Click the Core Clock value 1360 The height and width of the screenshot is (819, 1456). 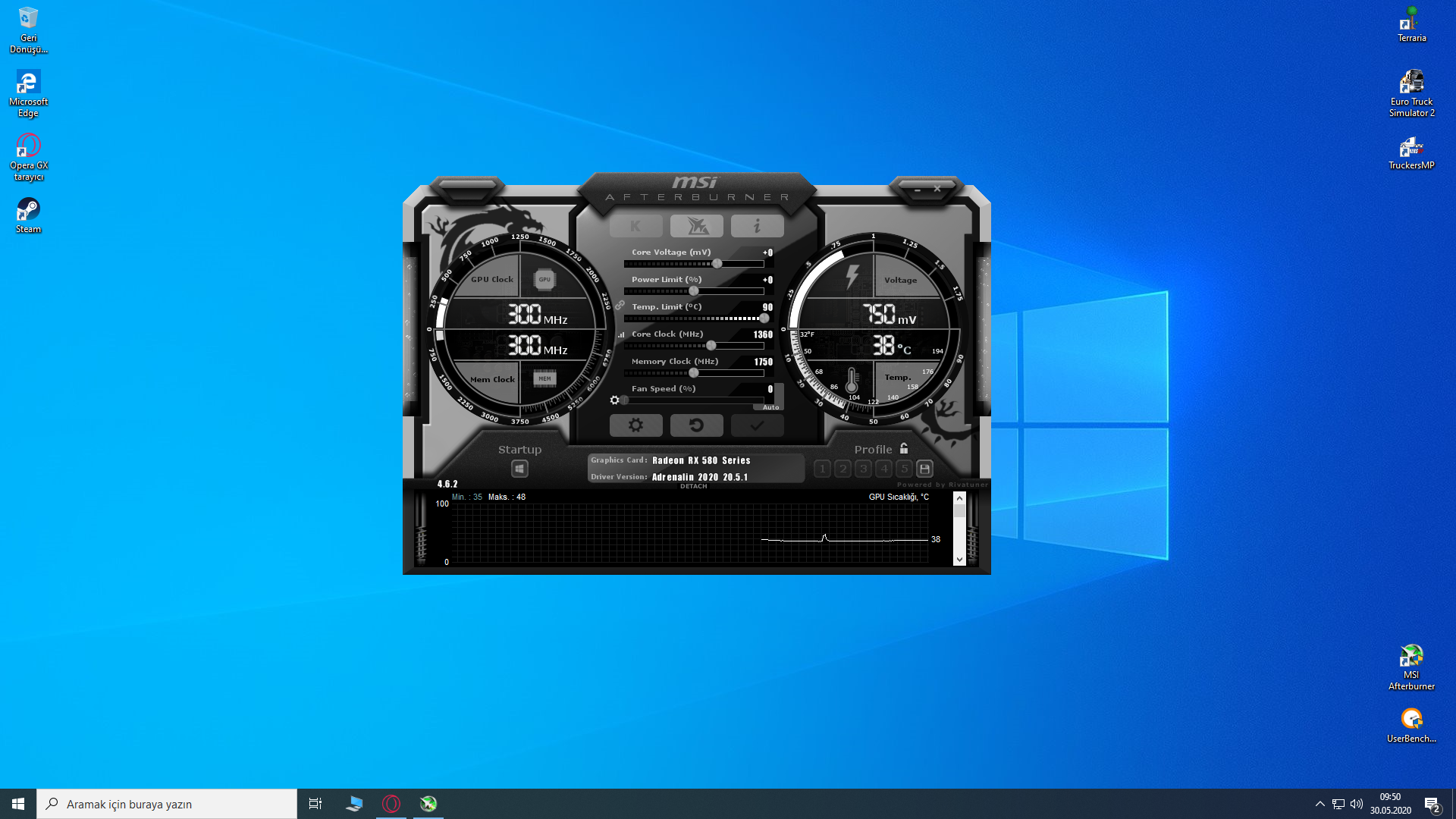pos(763,334)
